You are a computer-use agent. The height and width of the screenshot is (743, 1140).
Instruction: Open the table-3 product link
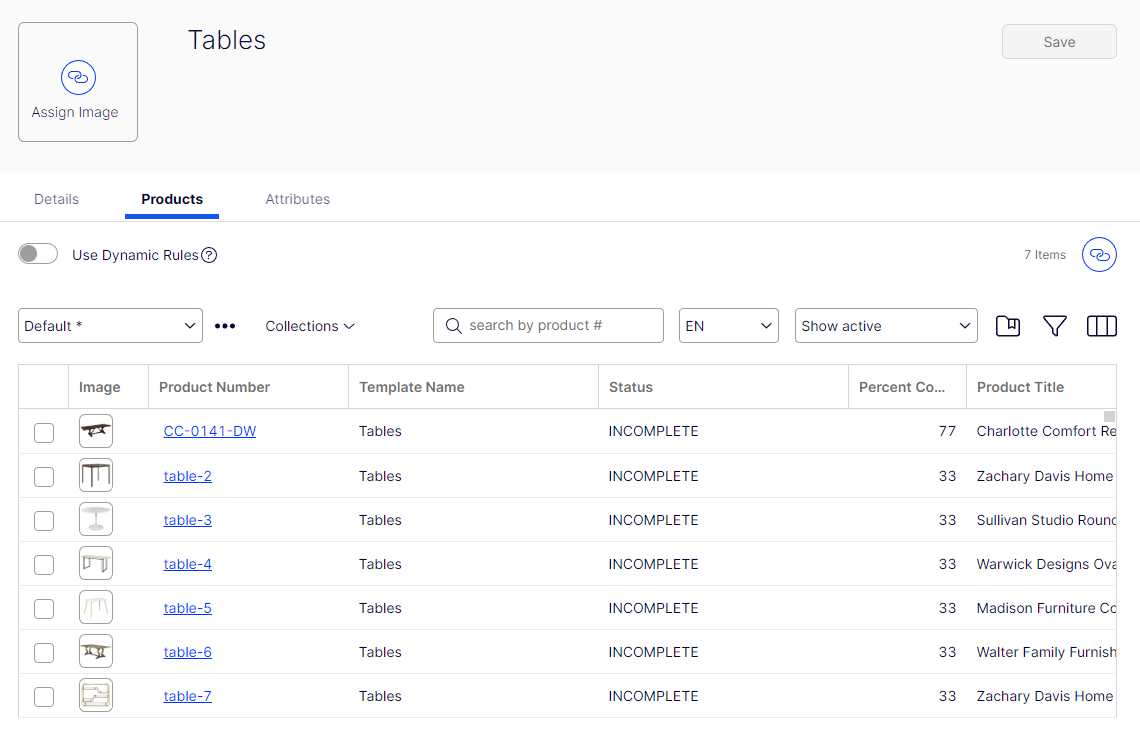click(187, 520)
